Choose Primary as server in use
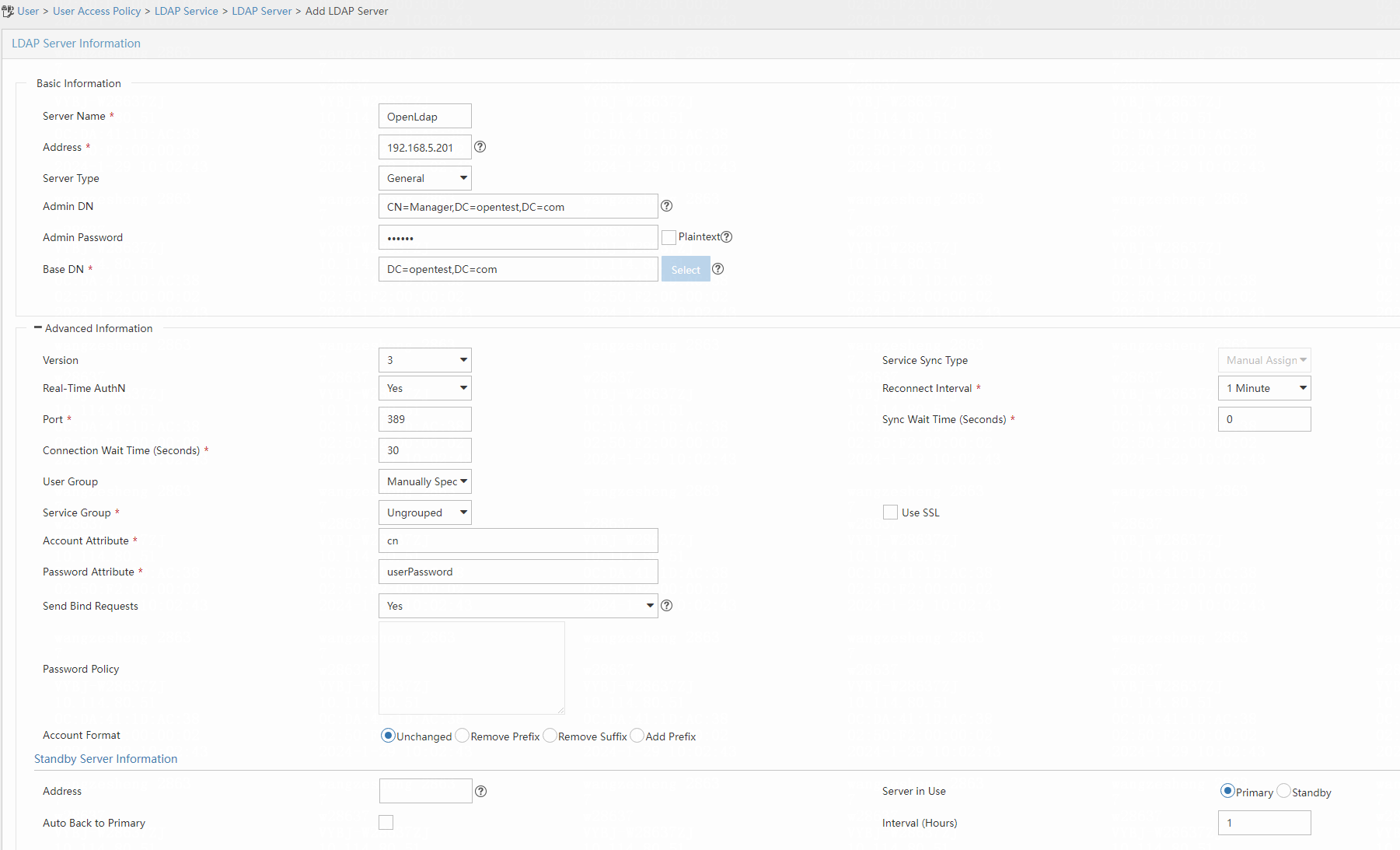Viewport: 1400px width, 850px height. [x=1227, y=791]
